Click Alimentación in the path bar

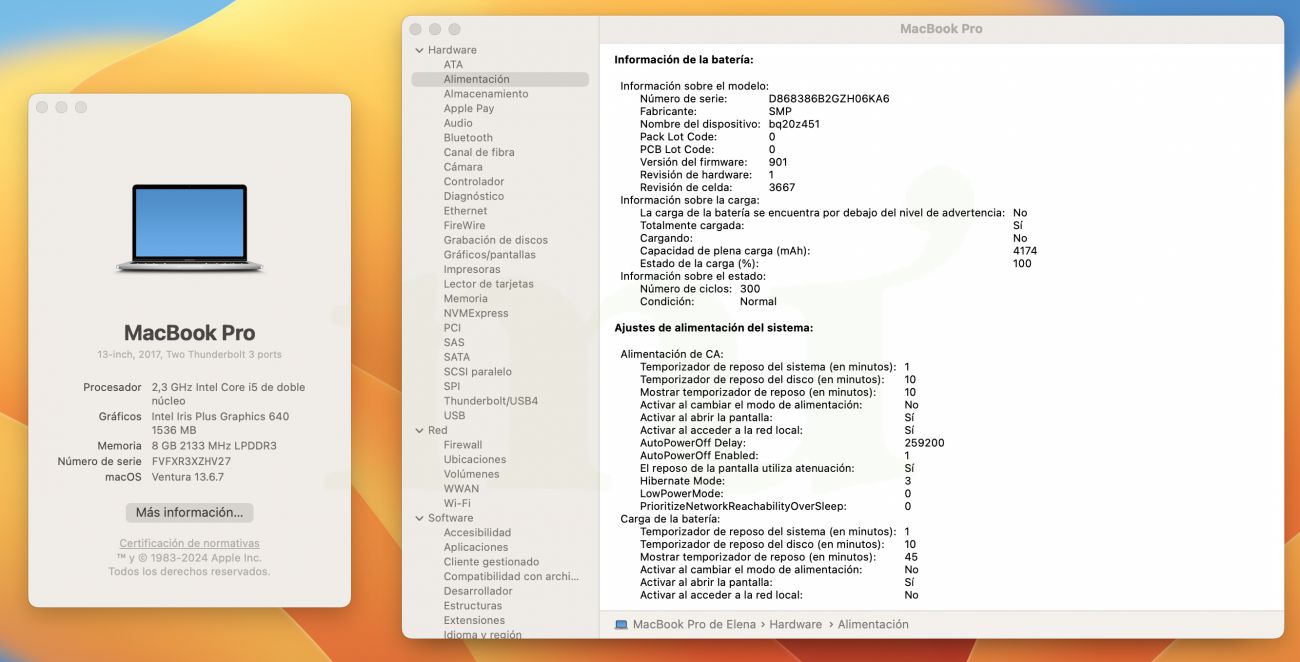[873, 624]
